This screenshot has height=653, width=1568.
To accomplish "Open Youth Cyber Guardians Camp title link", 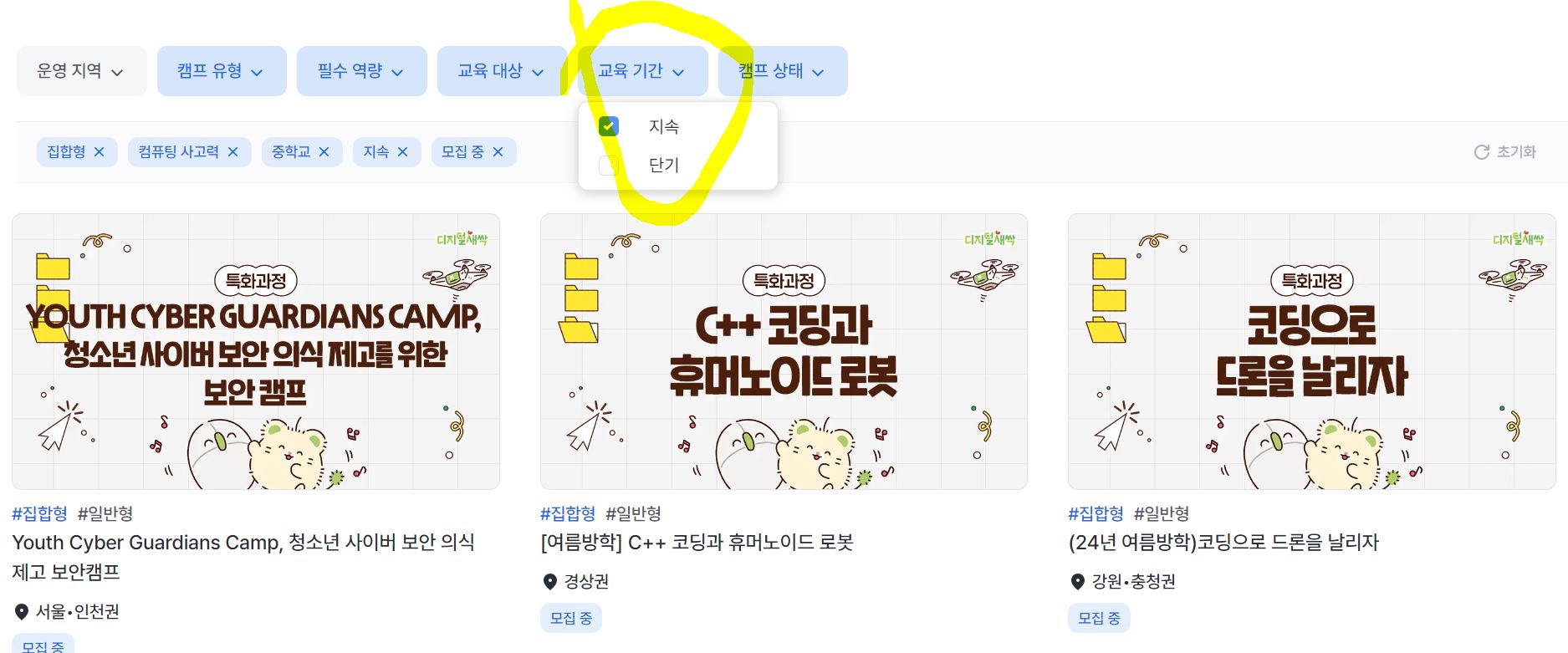I will click(243, 557).
